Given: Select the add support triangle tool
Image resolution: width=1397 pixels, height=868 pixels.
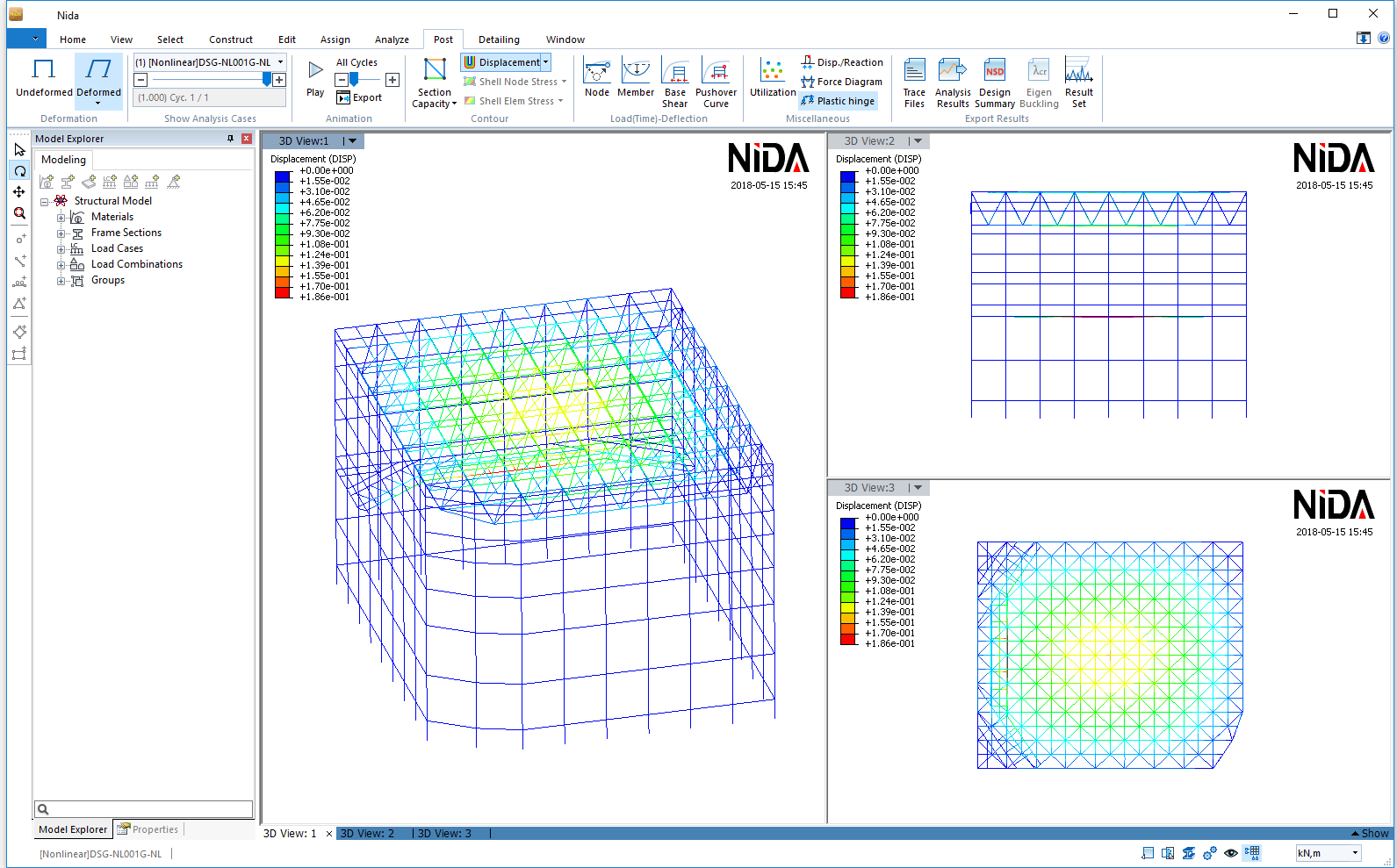Looking at the screenshot, I should click(x=19, y=304).
